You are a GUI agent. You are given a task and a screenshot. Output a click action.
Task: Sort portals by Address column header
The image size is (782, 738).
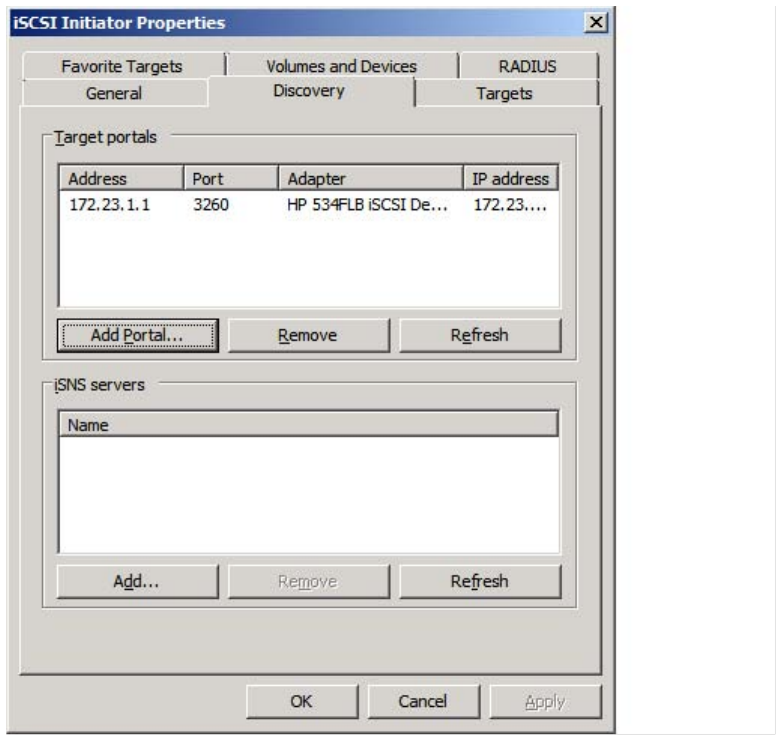coord(120,179)
